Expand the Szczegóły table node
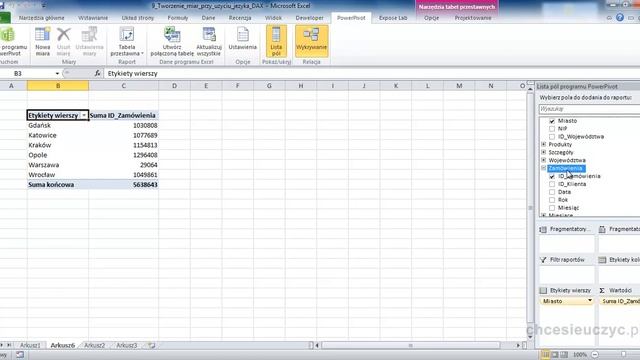This screenshot has width=640, height=360. tap(544, 152)
